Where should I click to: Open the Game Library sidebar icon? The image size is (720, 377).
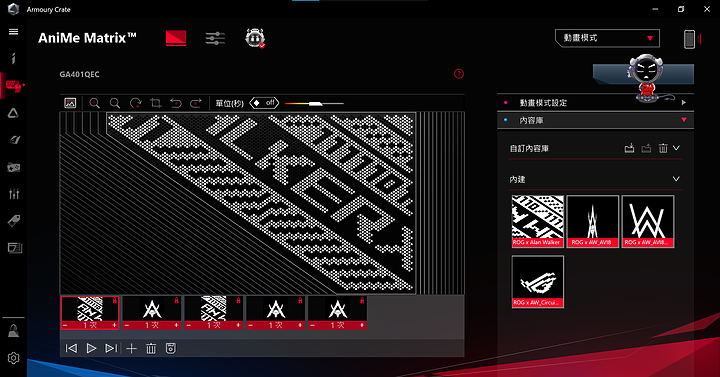click(x=13, y=167)
